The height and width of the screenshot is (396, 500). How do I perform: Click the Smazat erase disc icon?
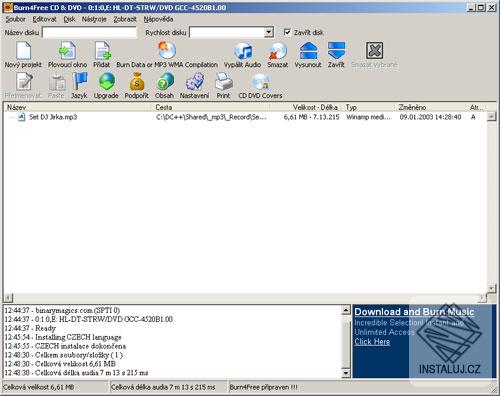pyautogui.click(x=278, y=51)
